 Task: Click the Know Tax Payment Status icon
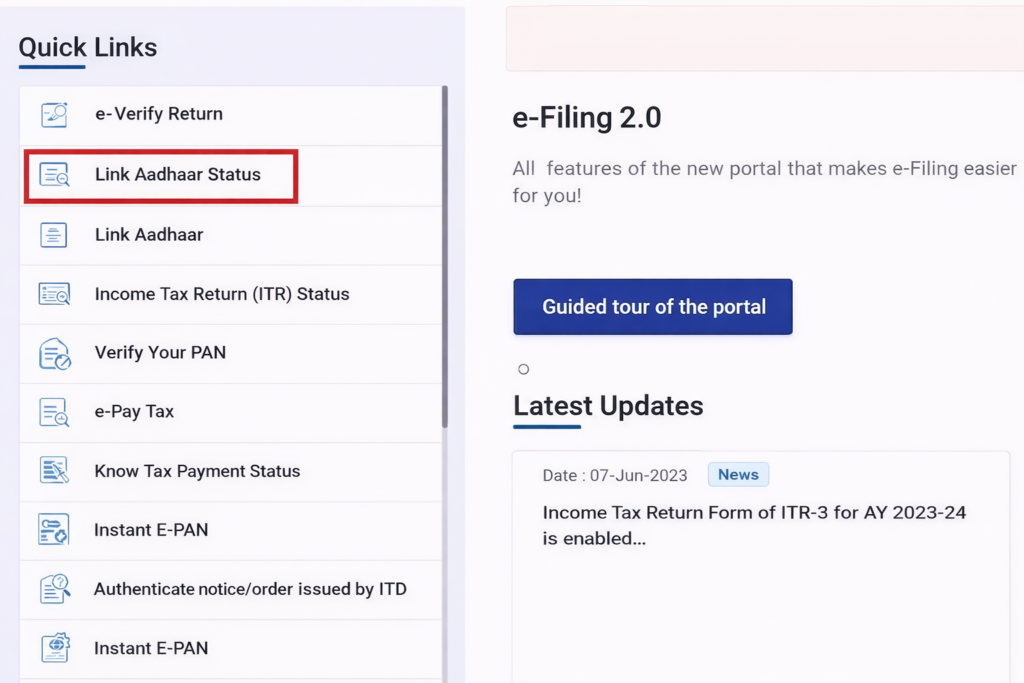point(54,471)
